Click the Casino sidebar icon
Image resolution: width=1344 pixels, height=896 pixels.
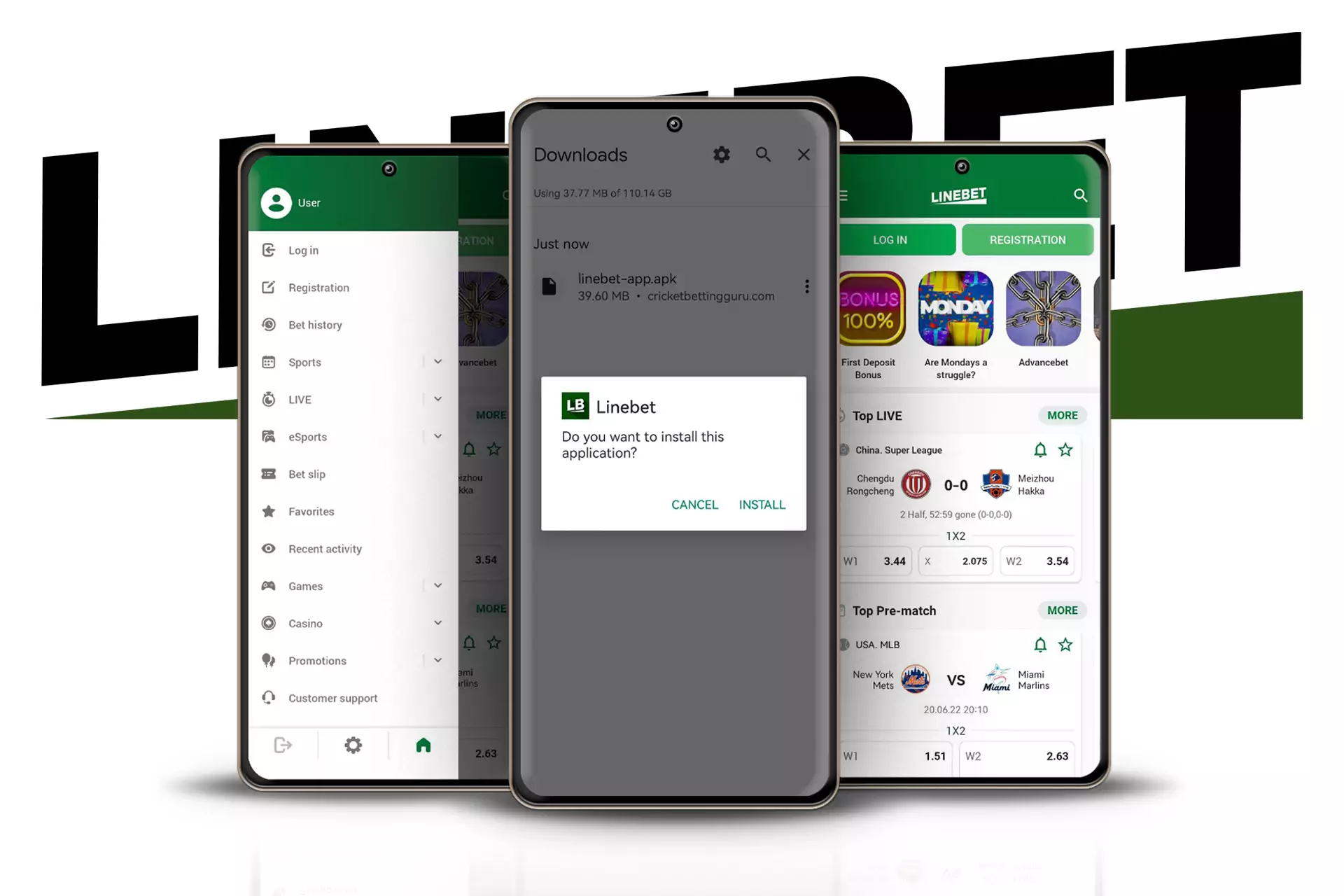pos(270,623)
